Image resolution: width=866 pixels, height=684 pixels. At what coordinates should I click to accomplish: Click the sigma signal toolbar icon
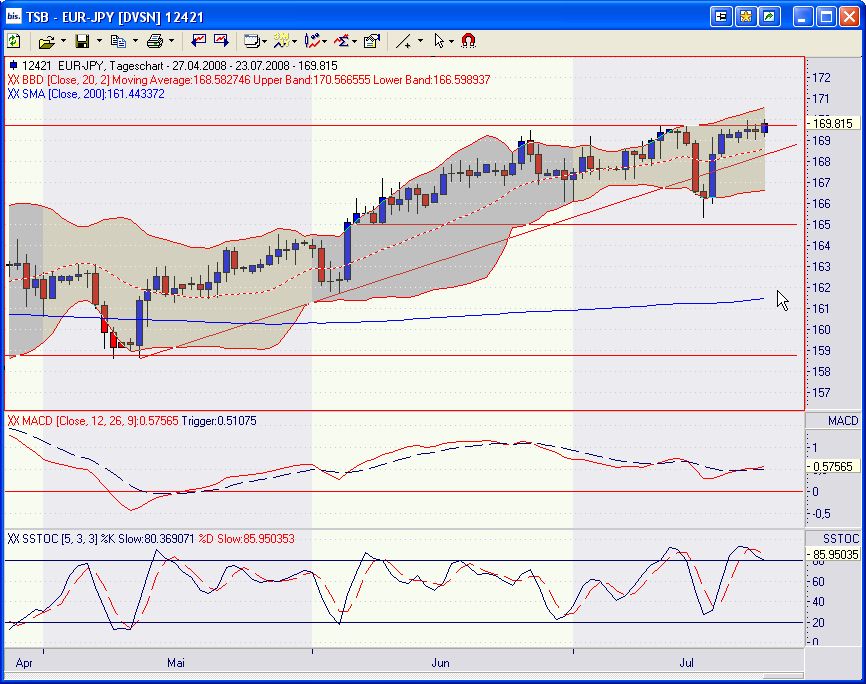click(343, 41)
